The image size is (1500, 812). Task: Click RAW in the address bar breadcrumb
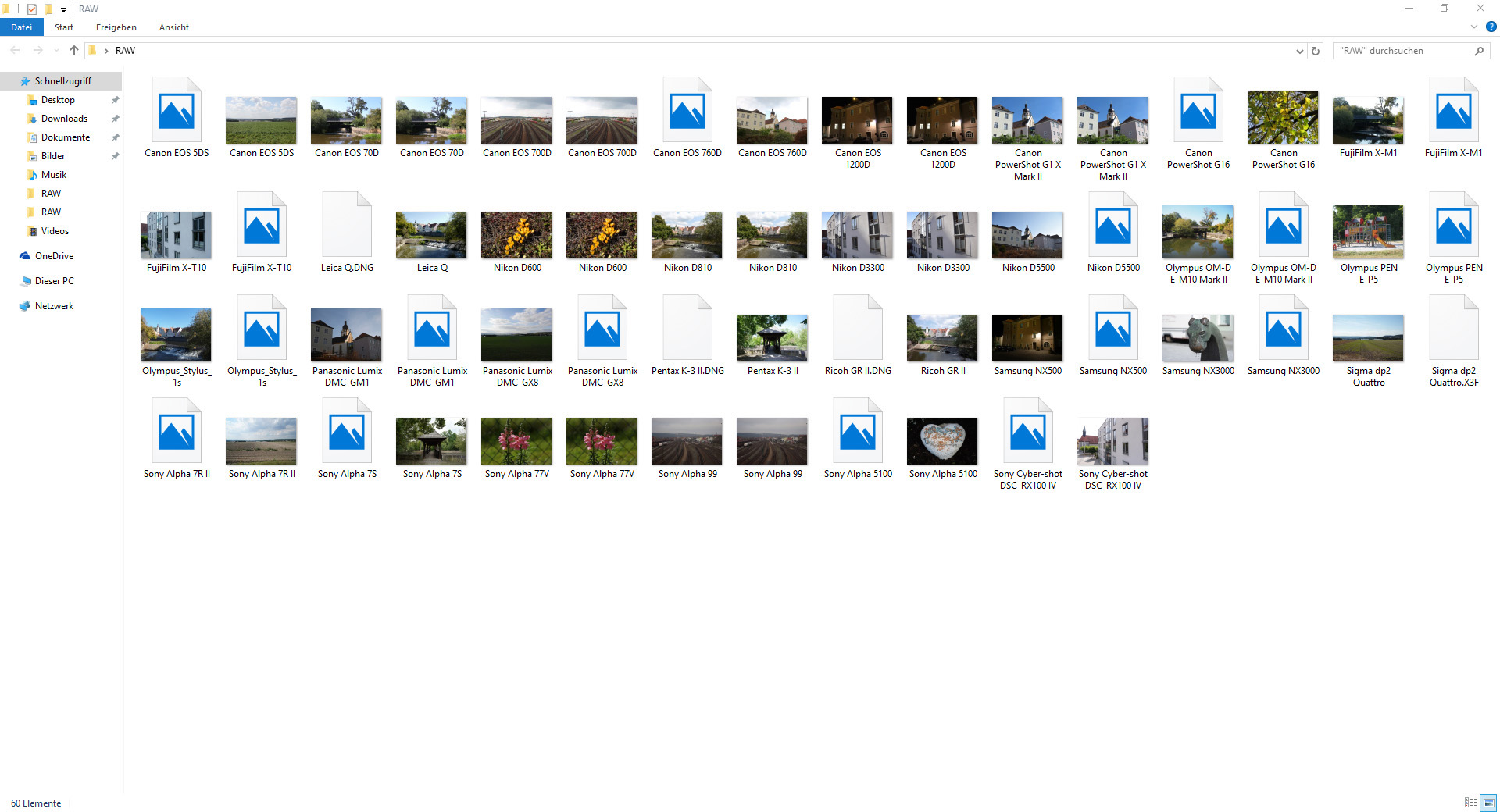pyautogui.click(x=125, y=51)
